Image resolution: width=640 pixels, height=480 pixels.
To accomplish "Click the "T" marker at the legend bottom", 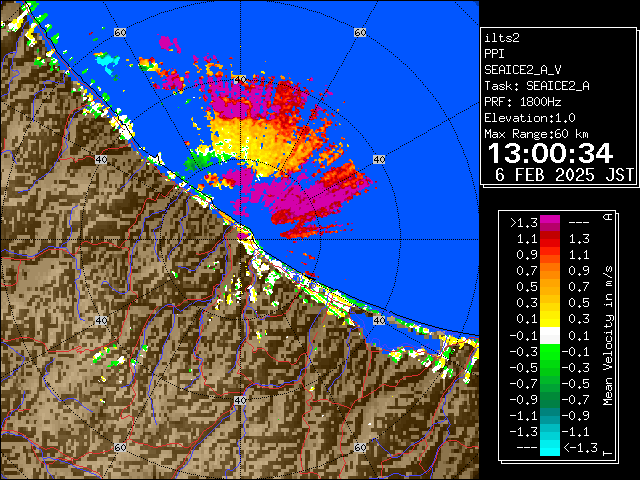I will point(608,453).
